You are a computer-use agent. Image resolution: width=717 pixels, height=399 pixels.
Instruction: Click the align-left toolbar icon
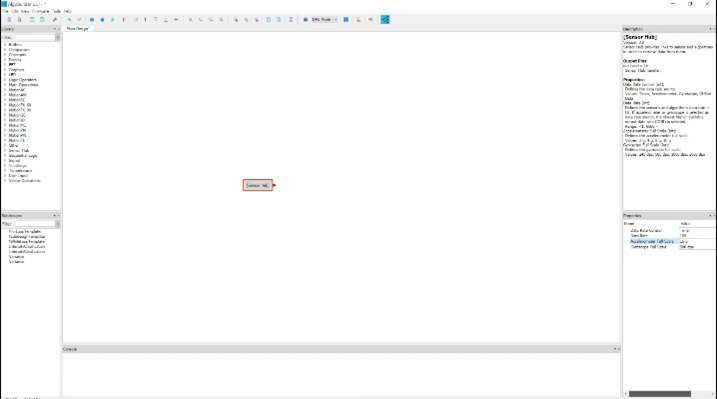click(x=124, y=20)
